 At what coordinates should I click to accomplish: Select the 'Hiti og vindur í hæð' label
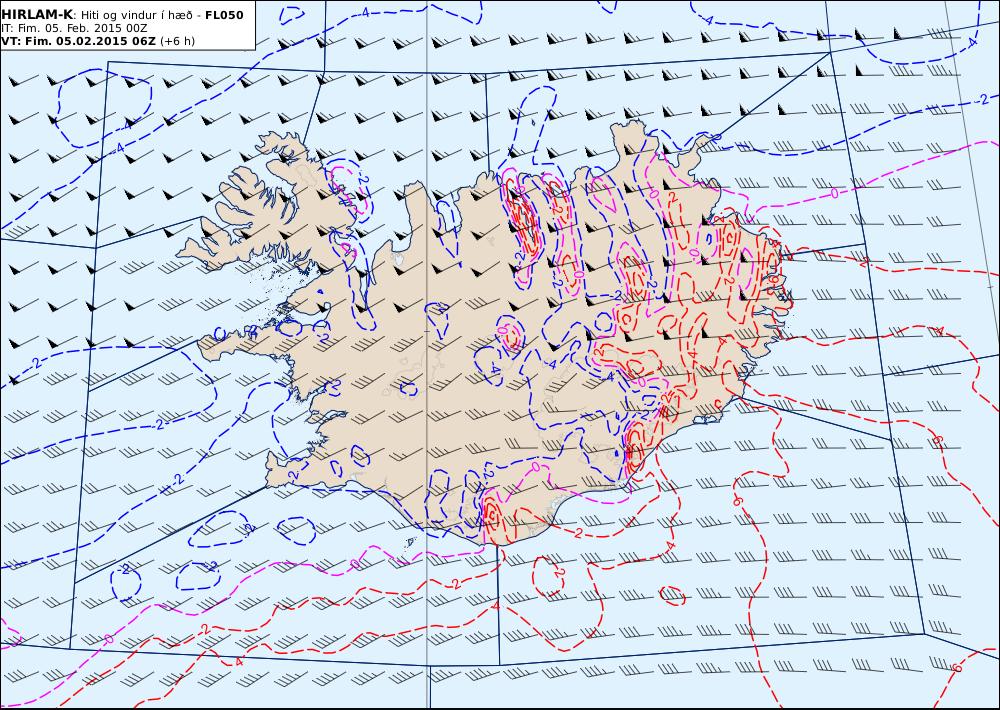[x=136, y=15]
